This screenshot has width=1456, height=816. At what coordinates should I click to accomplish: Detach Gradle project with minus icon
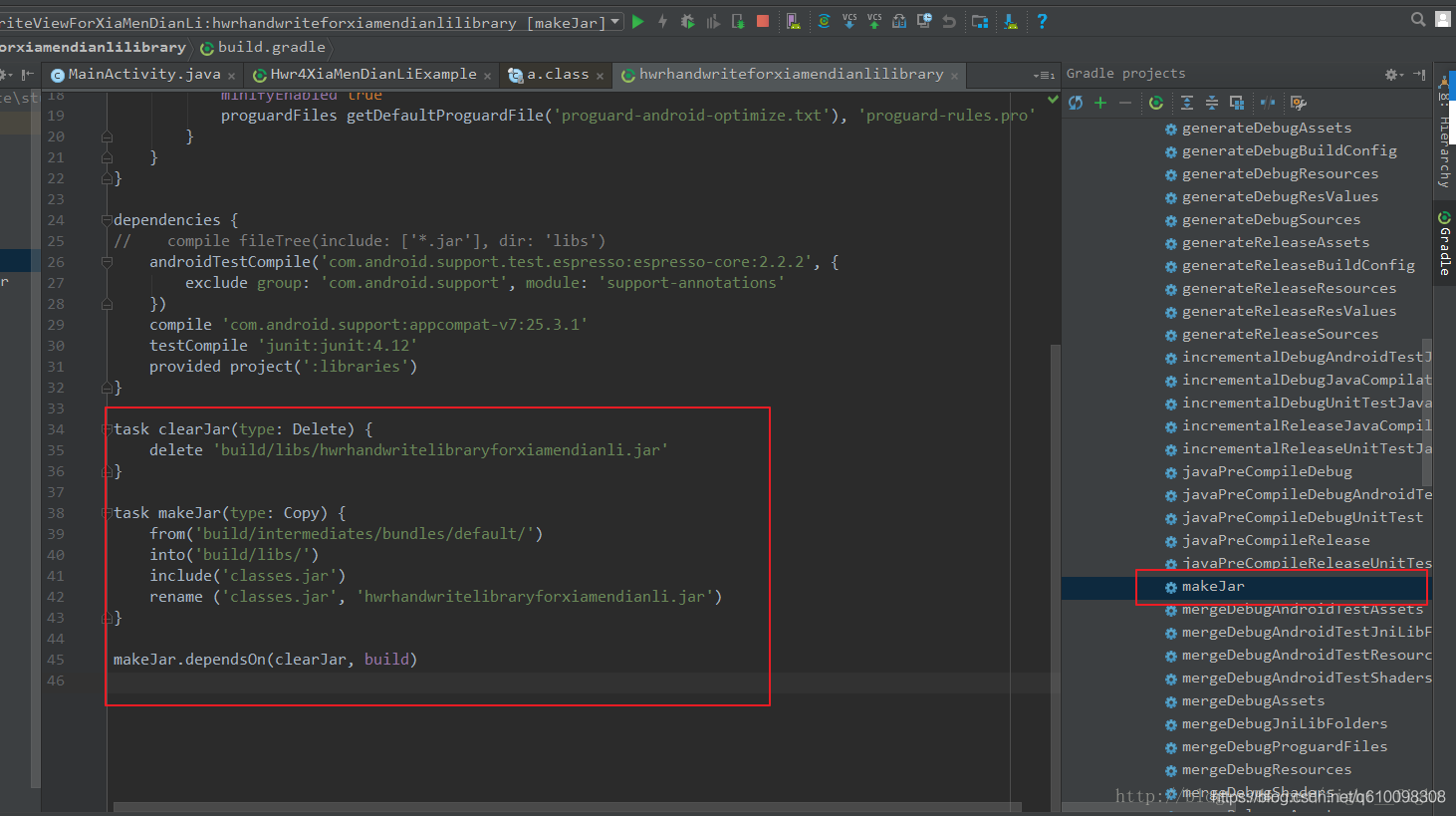point(1125,103)
